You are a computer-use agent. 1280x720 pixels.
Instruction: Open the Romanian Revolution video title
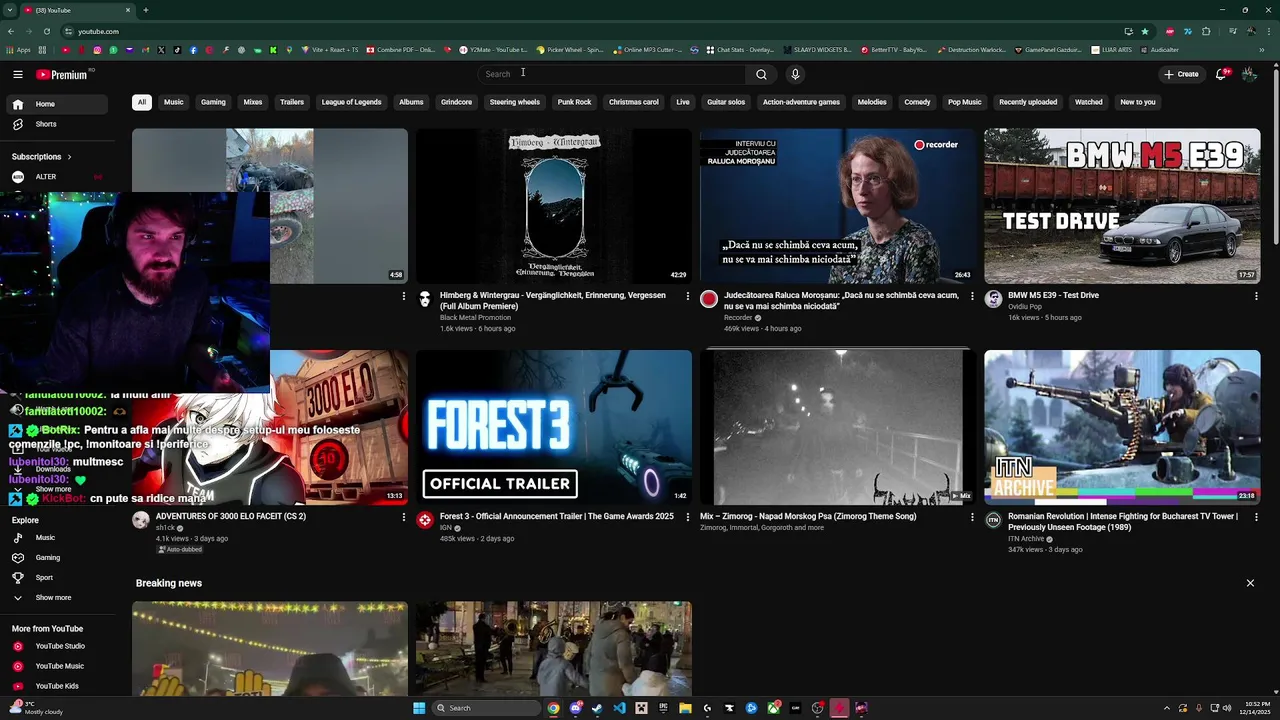coord(1122,522)
